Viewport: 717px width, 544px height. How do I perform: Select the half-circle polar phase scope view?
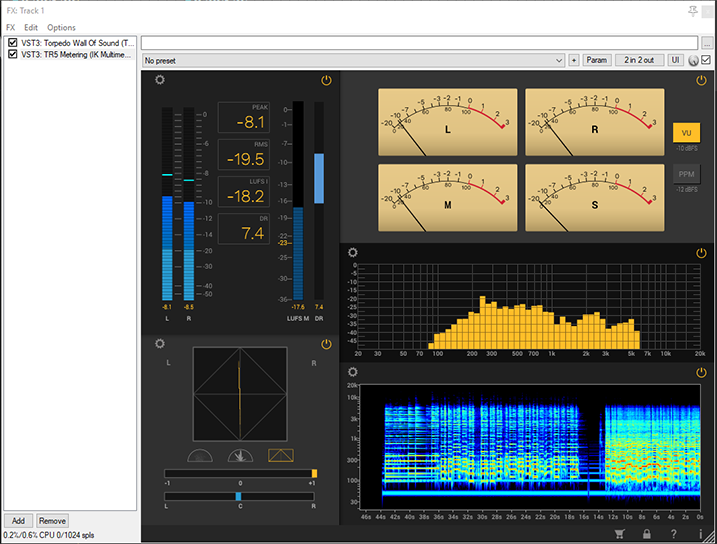click(x=200, y=456)
